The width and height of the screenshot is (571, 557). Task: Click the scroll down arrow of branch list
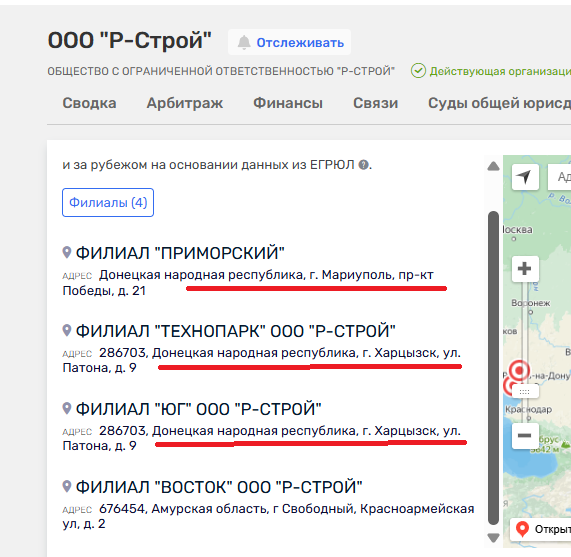tap(493, 538)
